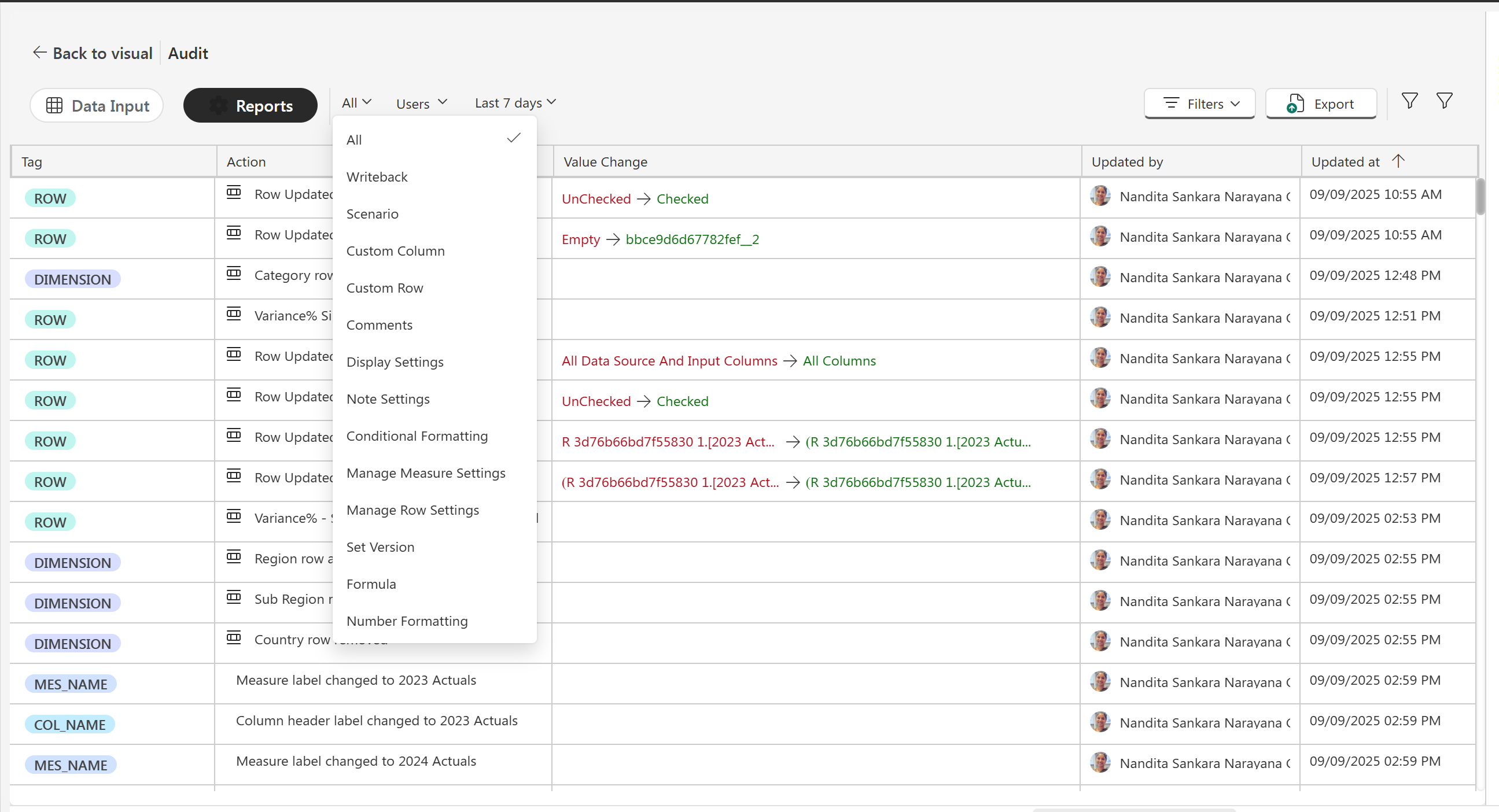This screenshot has width=1499, height=812.
Task: Open the Users dropdown
Action: pos(421,104)
